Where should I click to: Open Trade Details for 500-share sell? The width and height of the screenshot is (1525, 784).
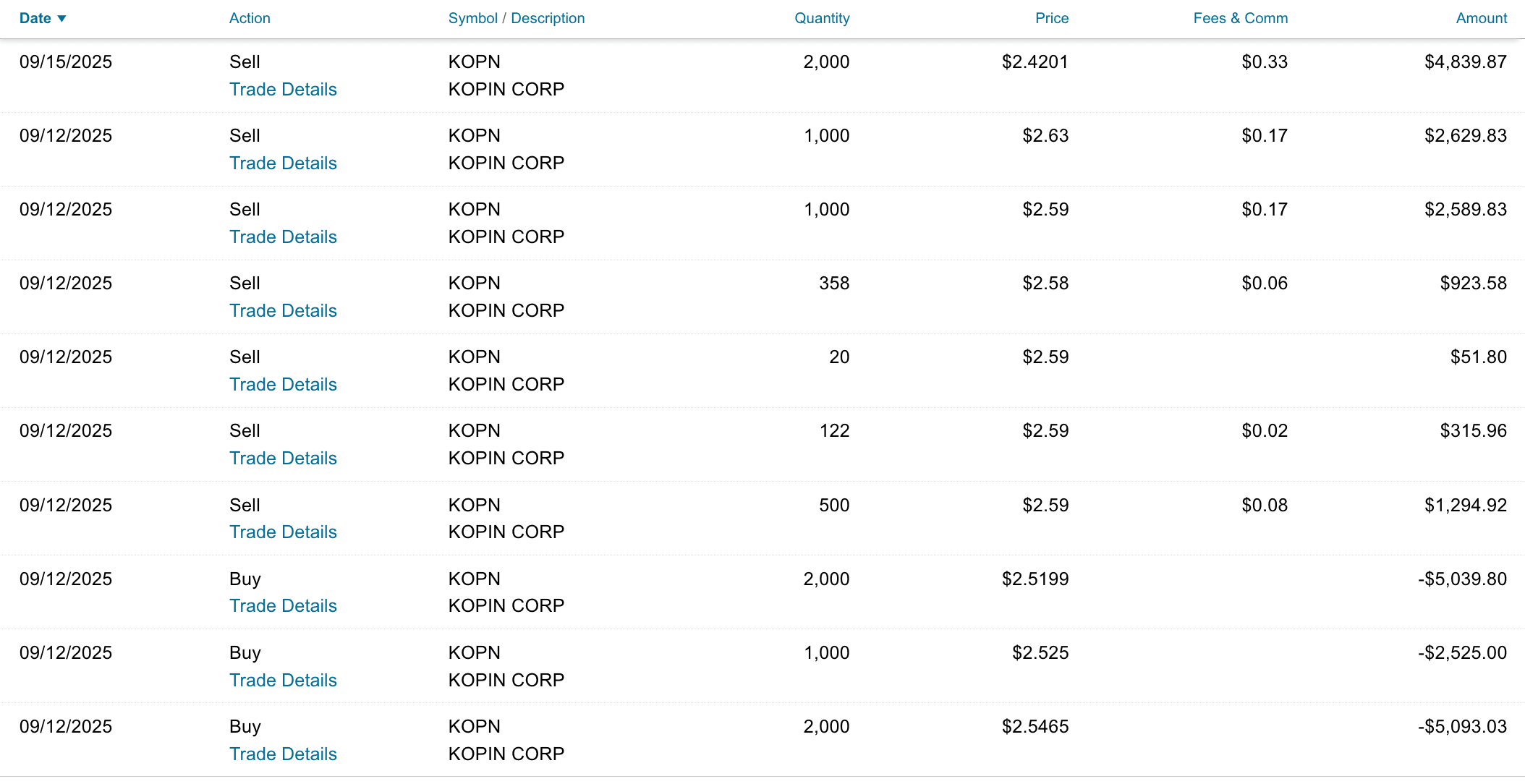(x=283, y=532)
